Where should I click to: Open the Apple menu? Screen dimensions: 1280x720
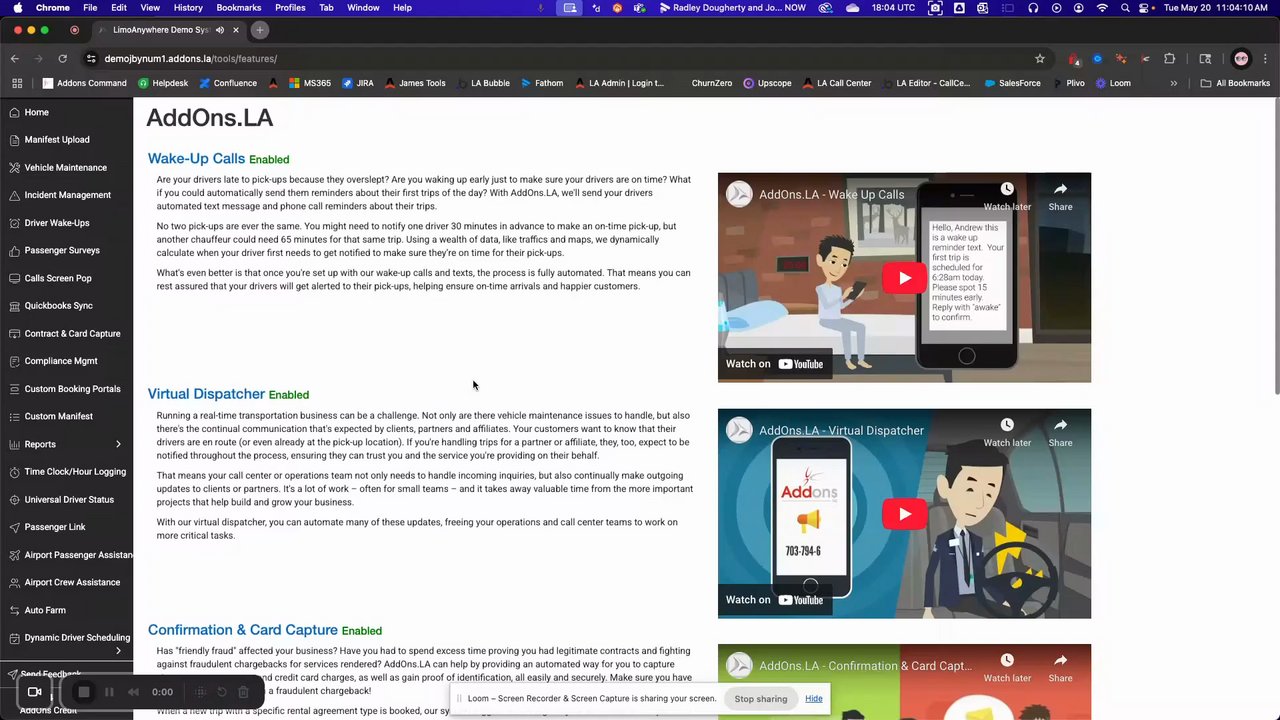pyautogui.click(x=16, y=8)
